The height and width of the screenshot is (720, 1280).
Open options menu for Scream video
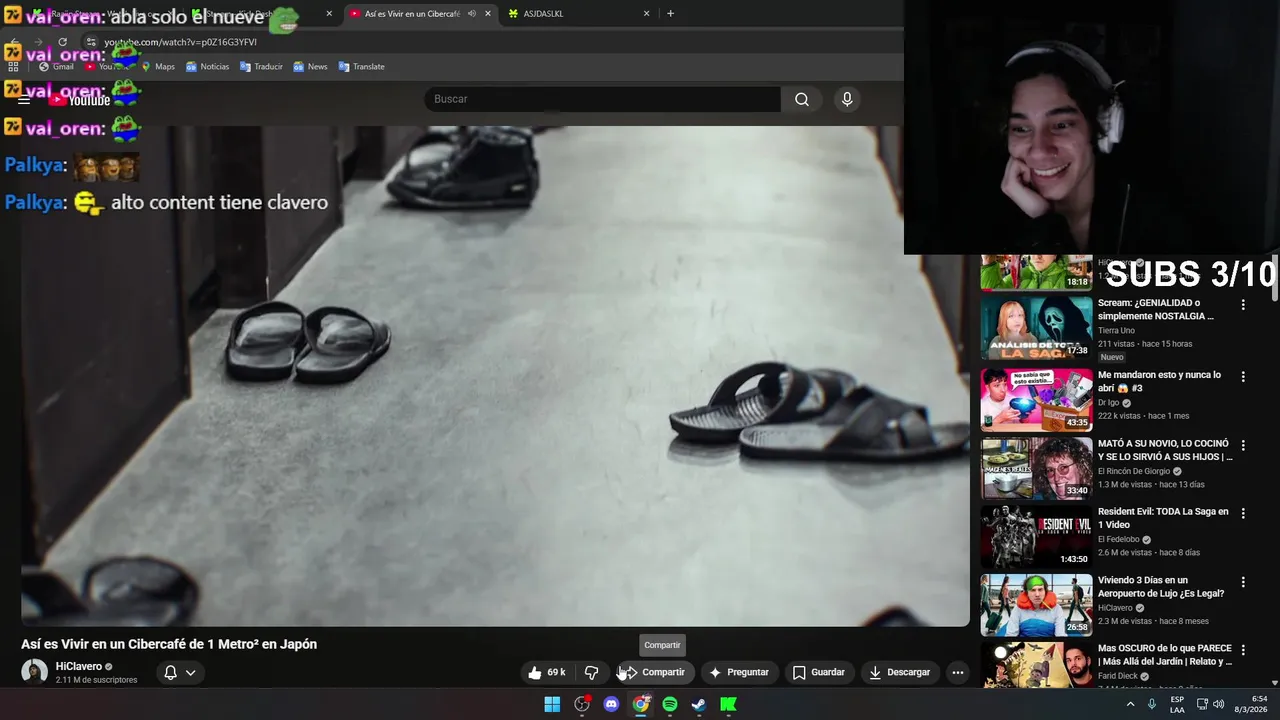pyautogui.click(x=1243, y=305)
